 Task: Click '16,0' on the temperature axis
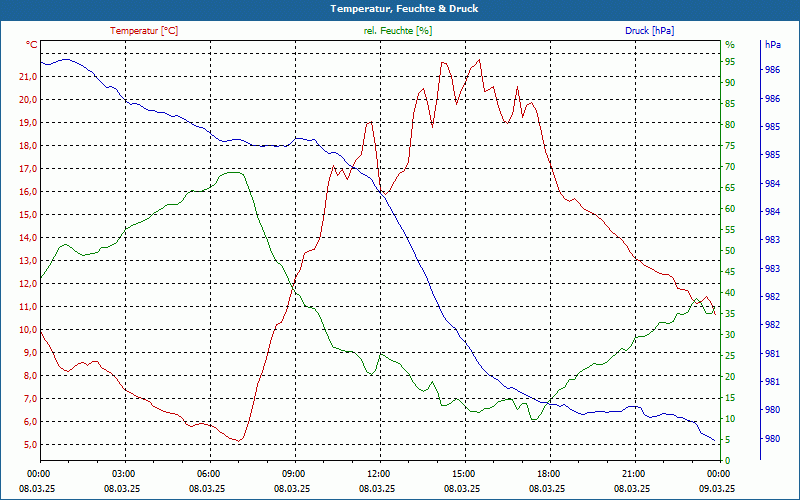click(x=28, y=191)
